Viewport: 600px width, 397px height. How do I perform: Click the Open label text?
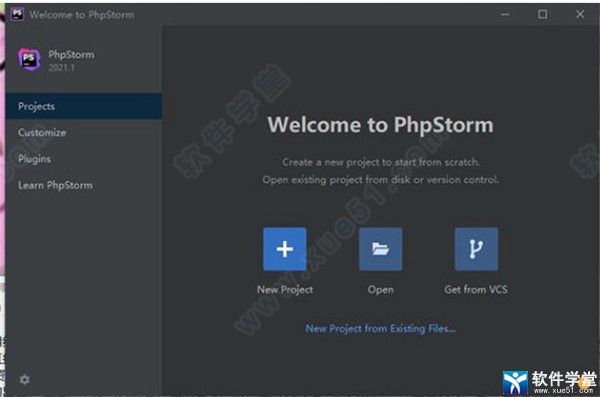pyautogui.click(x=380, y=289)
